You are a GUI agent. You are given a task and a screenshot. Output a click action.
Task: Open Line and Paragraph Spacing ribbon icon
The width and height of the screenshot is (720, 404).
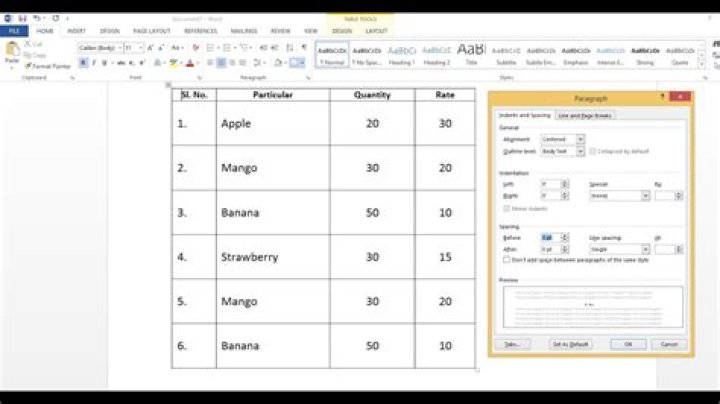click(x=258, y=62)
